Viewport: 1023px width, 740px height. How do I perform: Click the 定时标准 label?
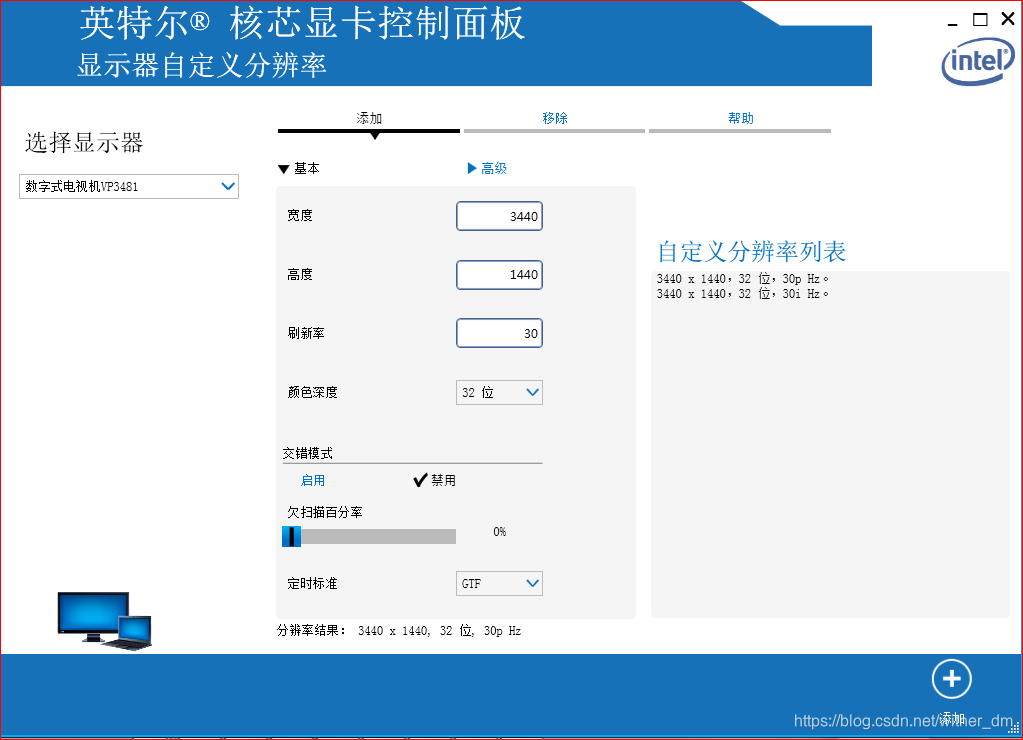tap(313, 583)
